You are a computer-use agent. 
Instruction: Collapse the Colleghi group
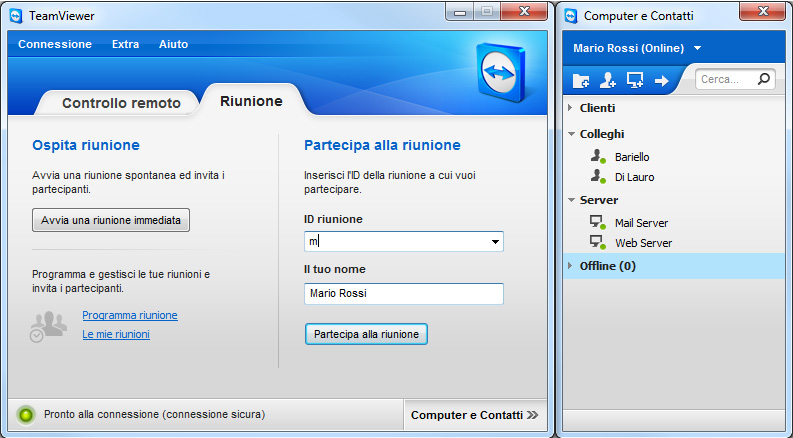[570, 134]
